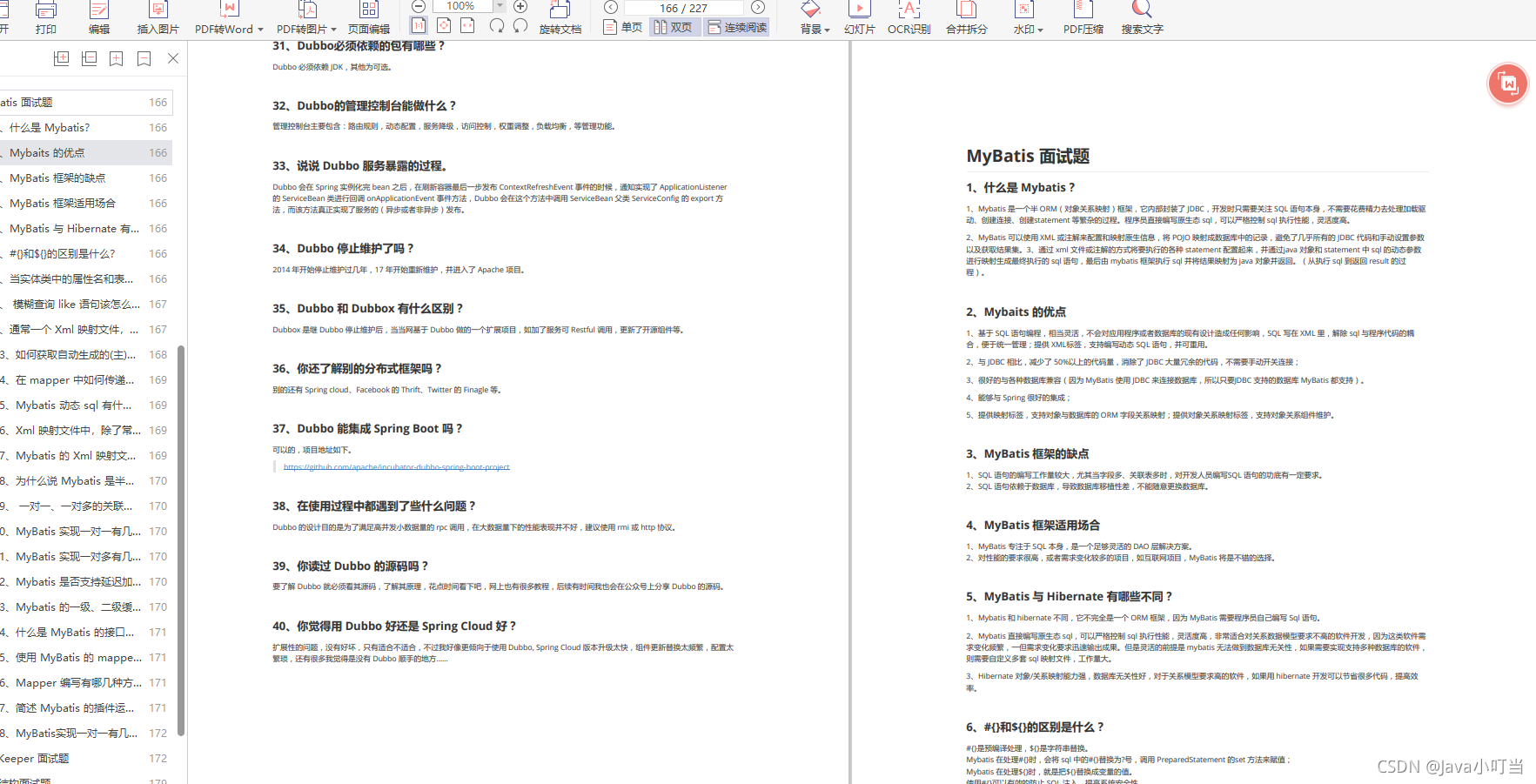
Task: Go to the previous page arrow
Action: point(611,7)
